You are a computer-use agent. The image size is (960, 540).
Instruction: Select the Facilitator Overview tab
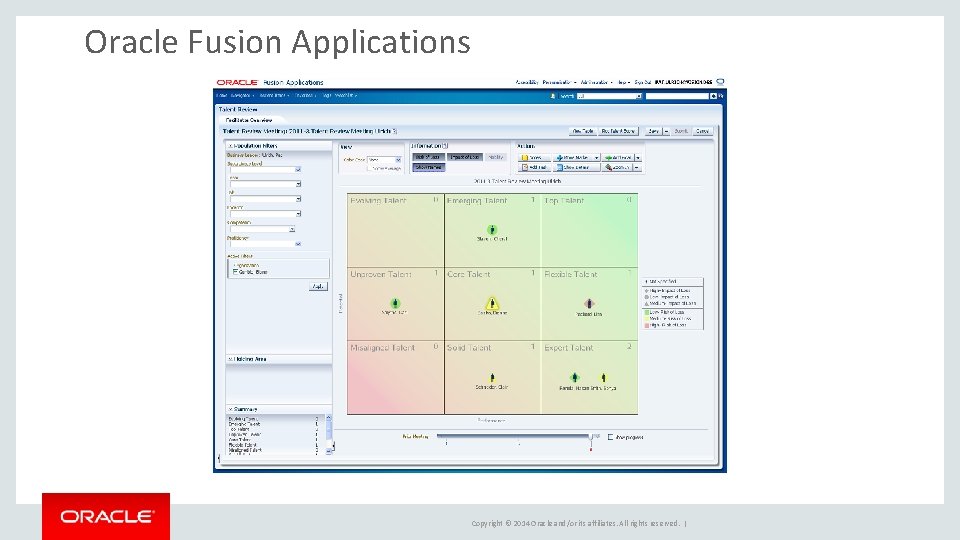tap(249, 120)
